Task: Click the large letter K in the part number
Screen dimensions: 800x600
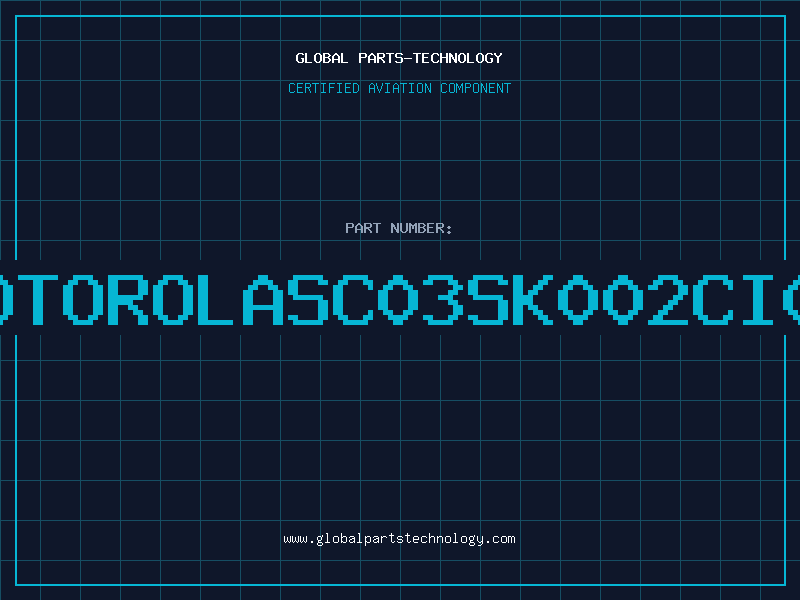Action: point(533,299)
